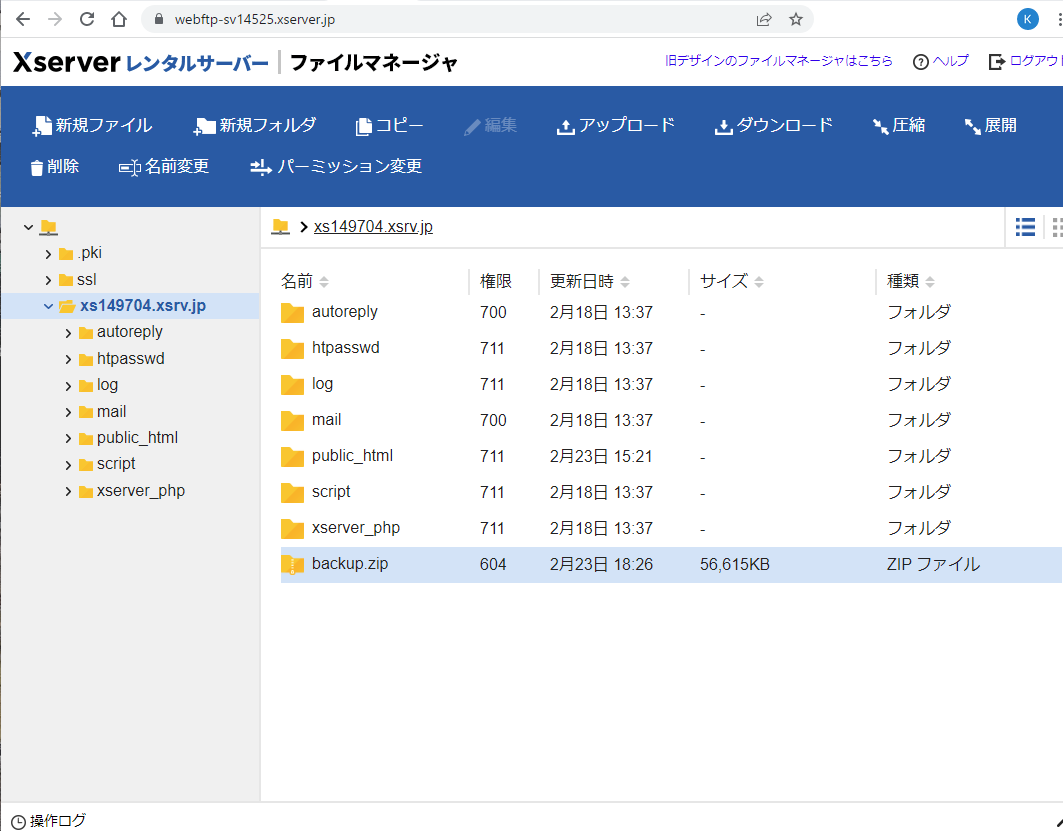
Task: Compress the selection using 圧縮
Action: click(x=898, y=125)
